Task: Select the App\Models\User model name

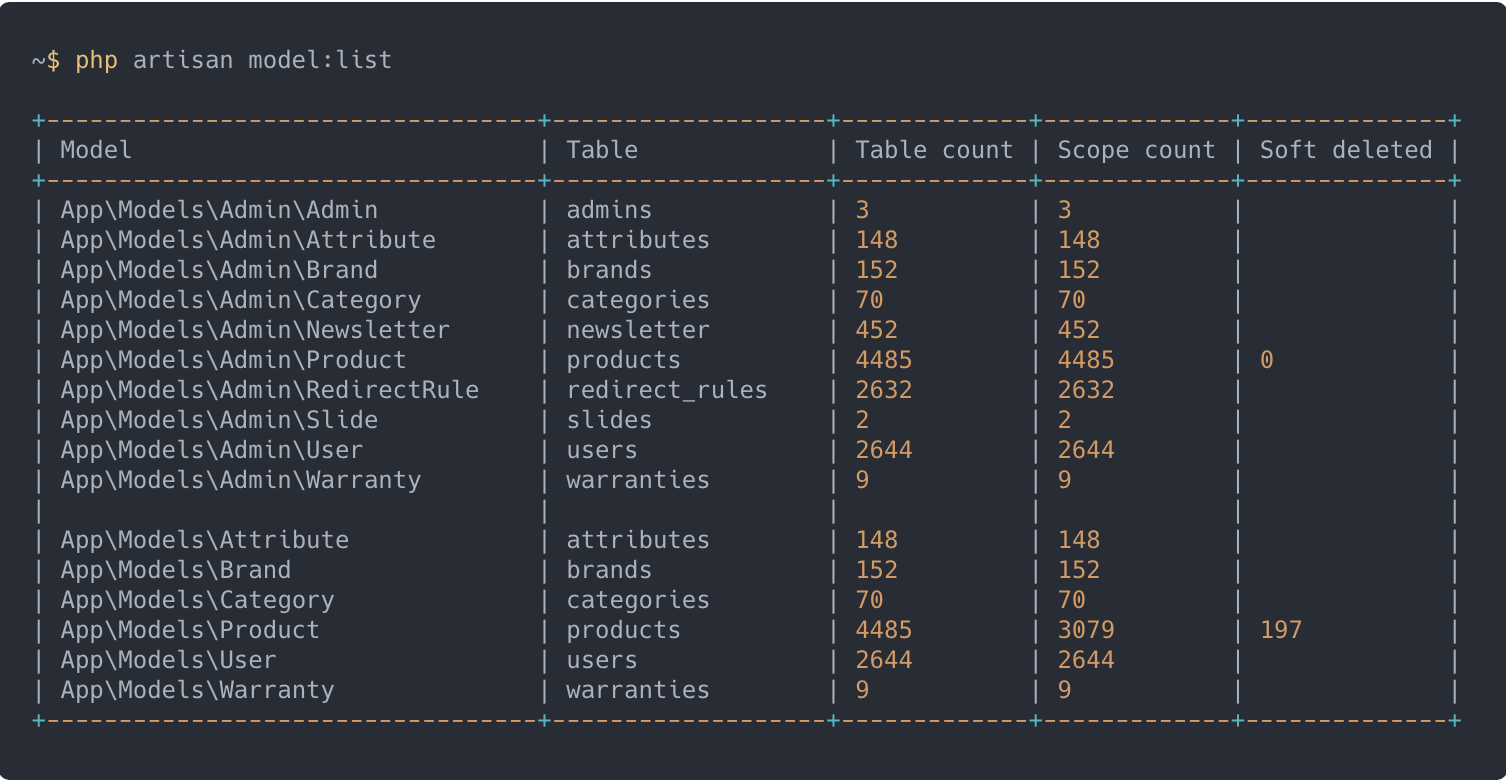Action: pyautogui.click(x=168, y=660)
